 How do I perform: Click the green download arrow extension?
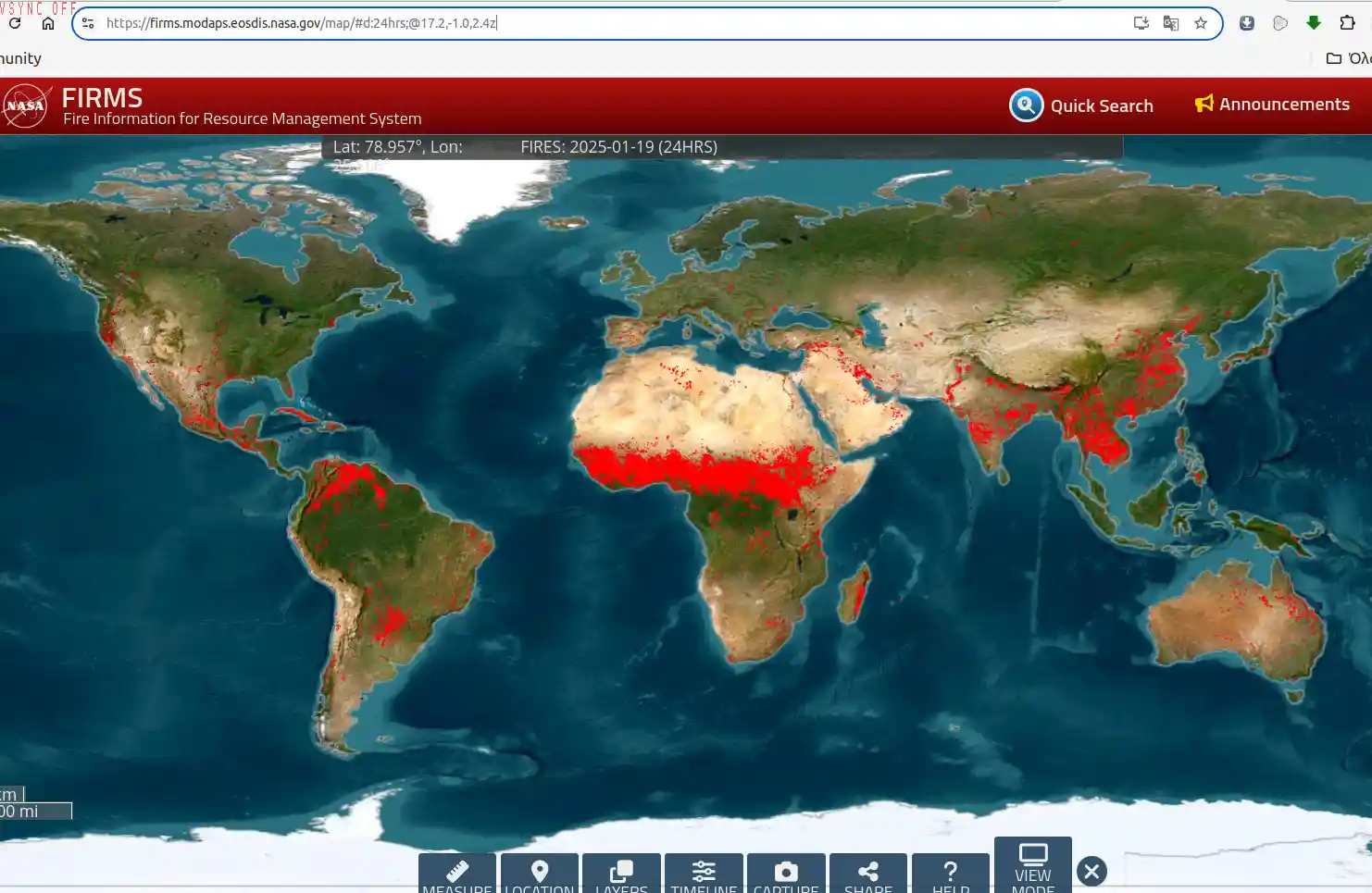click(x=1314, y=23)
